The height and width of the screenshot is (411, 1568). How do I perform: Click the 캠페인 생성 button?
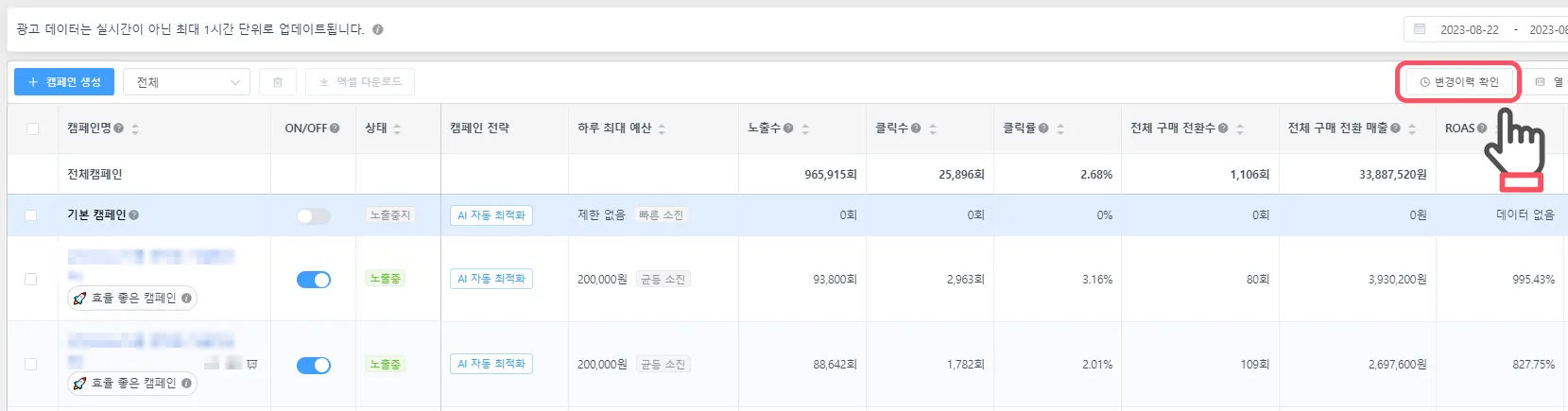click(64, 82)
